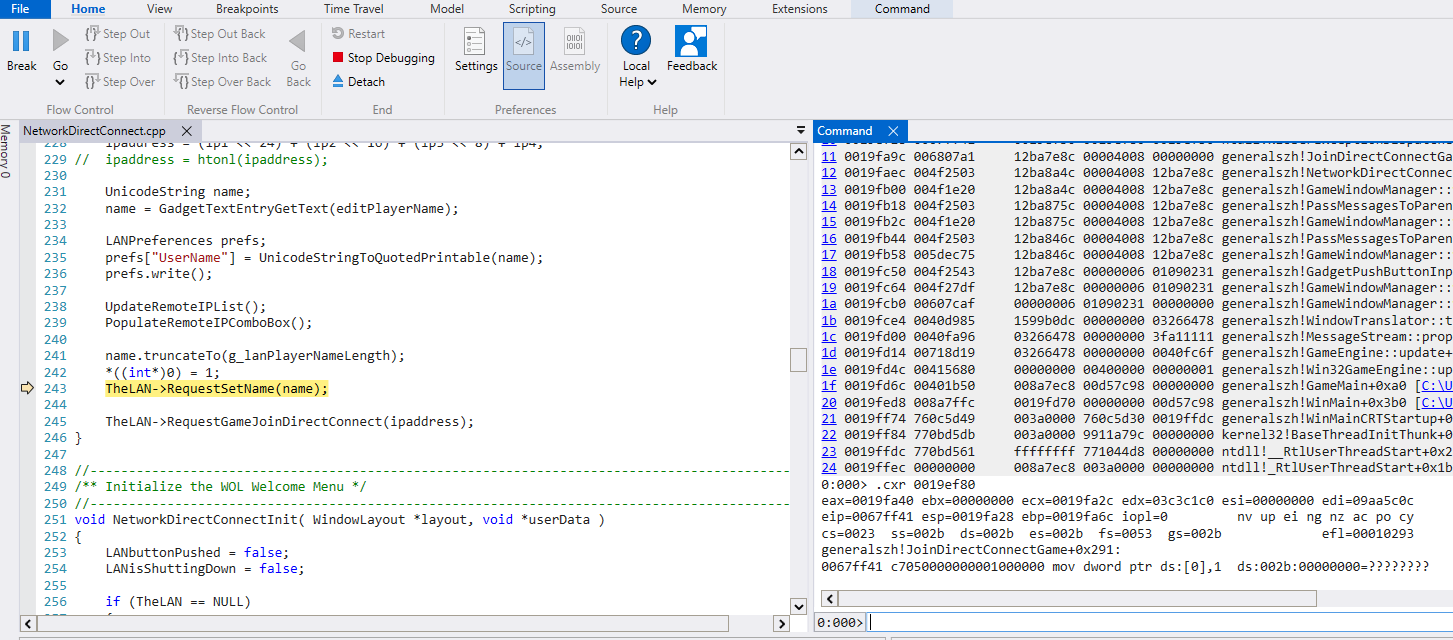Open debugger Settings
The width and height of the screenshot is (1453, 640).
(x=476, y=50)
